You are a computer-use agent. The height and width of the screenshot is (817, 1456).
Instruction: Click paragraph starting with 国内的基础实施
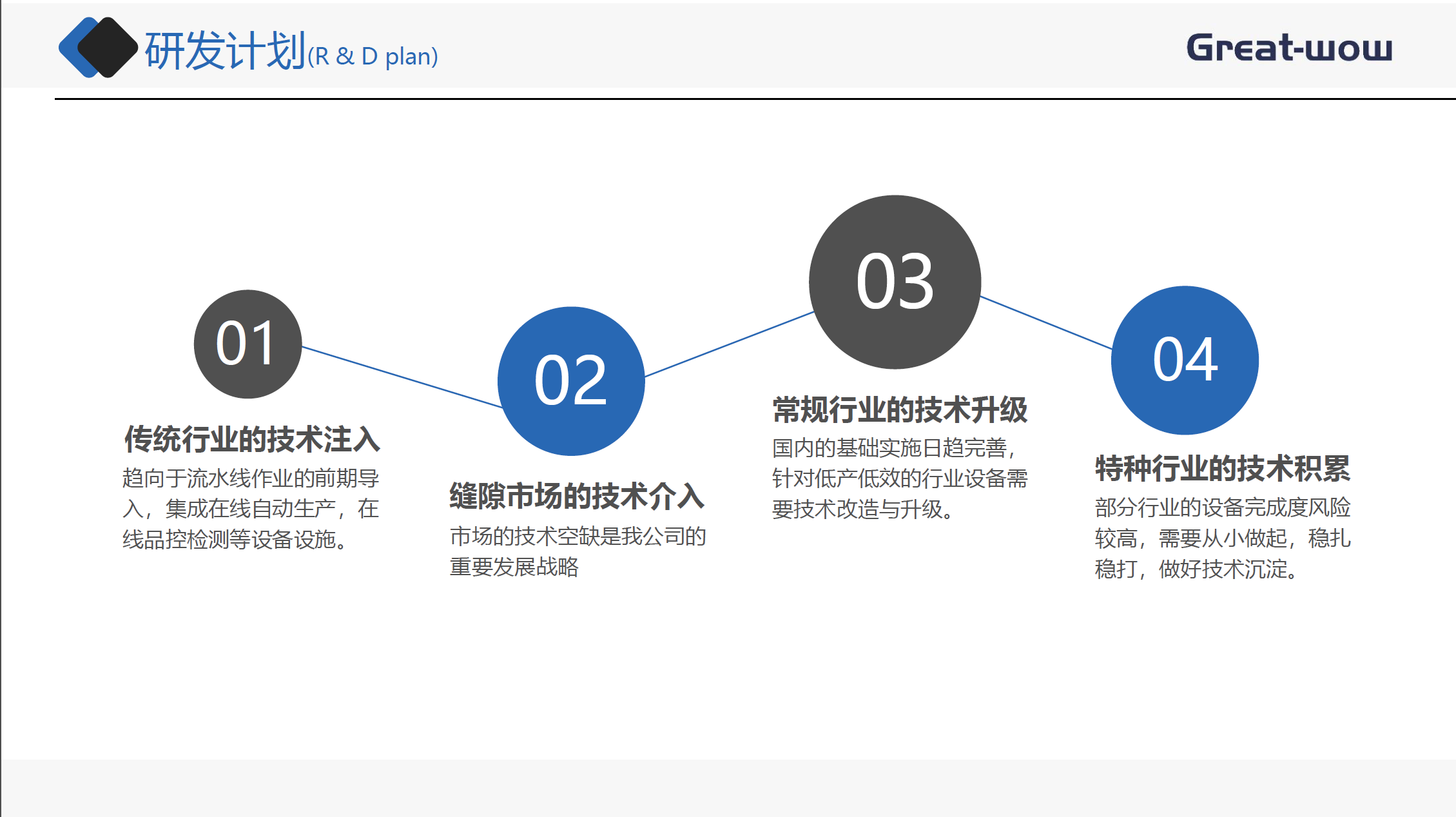pos(899,478)
